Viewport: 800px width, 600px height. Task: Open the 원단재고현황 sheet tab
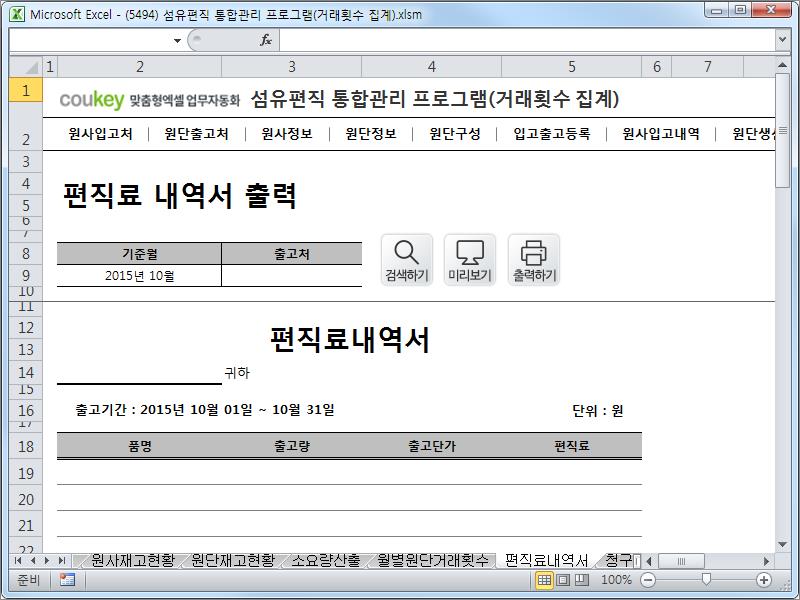[233, 561]
